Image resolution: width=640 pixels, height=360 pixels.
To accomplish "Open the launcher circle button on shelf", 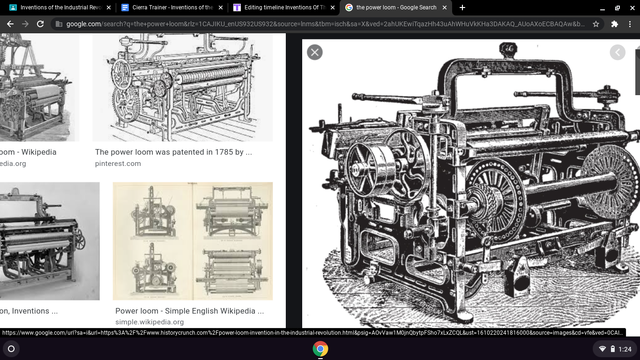I will (x=11, y=349).
